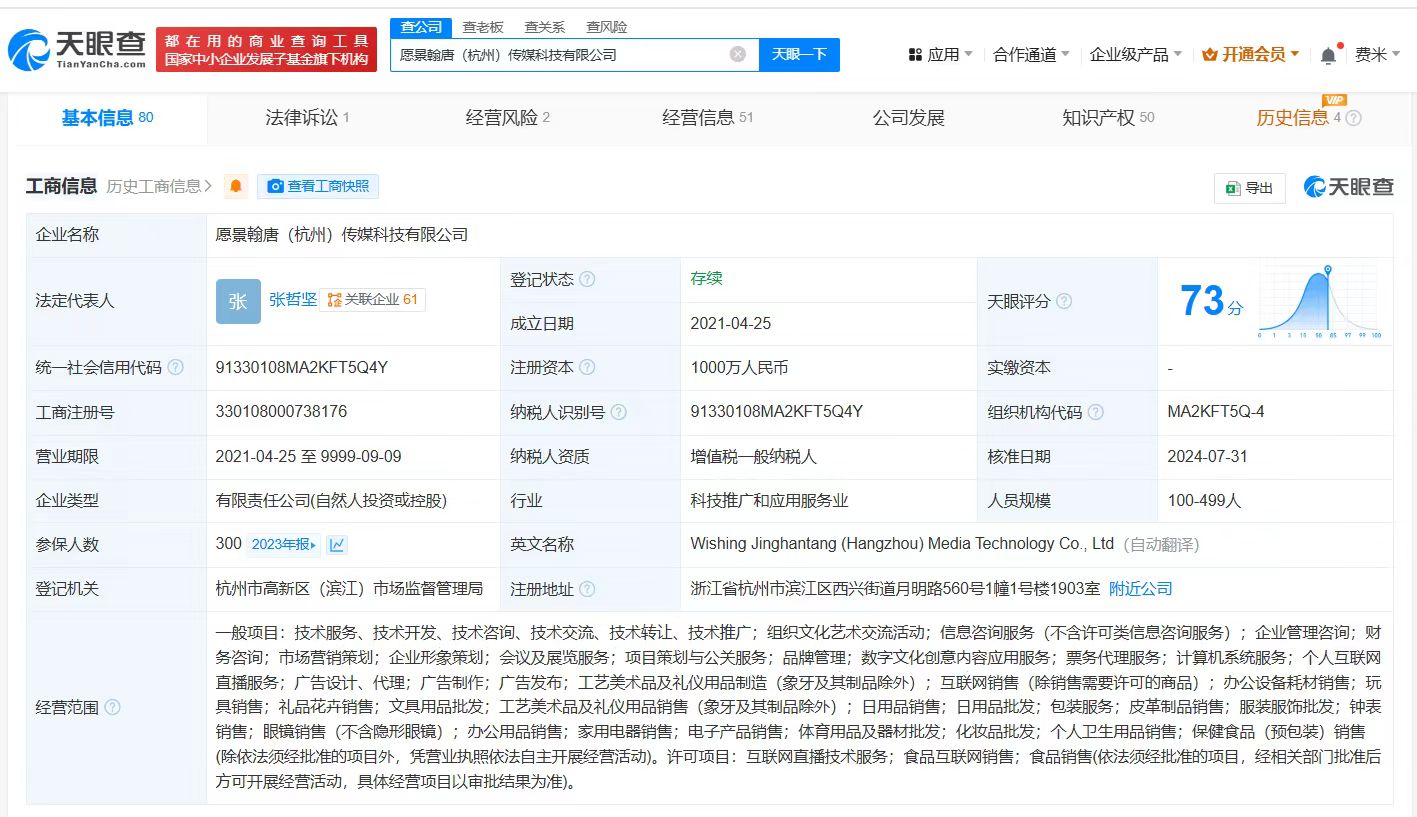Click organization code MA2KFT5Q-4

pos(1216,412)
